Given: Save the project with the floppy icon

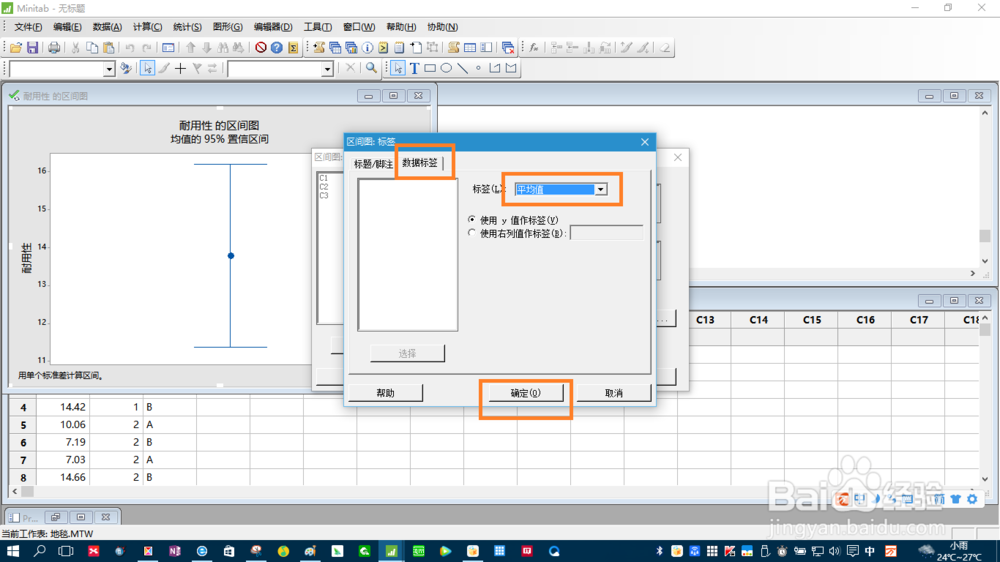Looking at the screenshot, I should tap(33, 48).
